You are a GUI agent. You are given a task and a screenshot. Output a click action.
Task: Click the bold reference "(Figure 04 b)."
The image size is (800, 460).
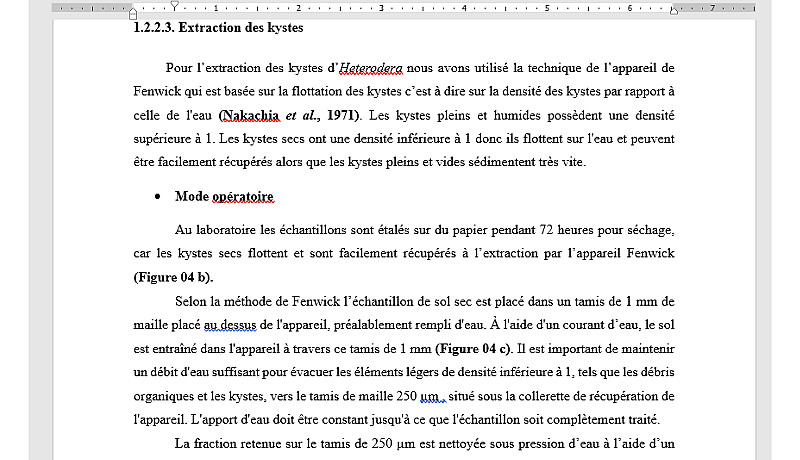point(173,277)
